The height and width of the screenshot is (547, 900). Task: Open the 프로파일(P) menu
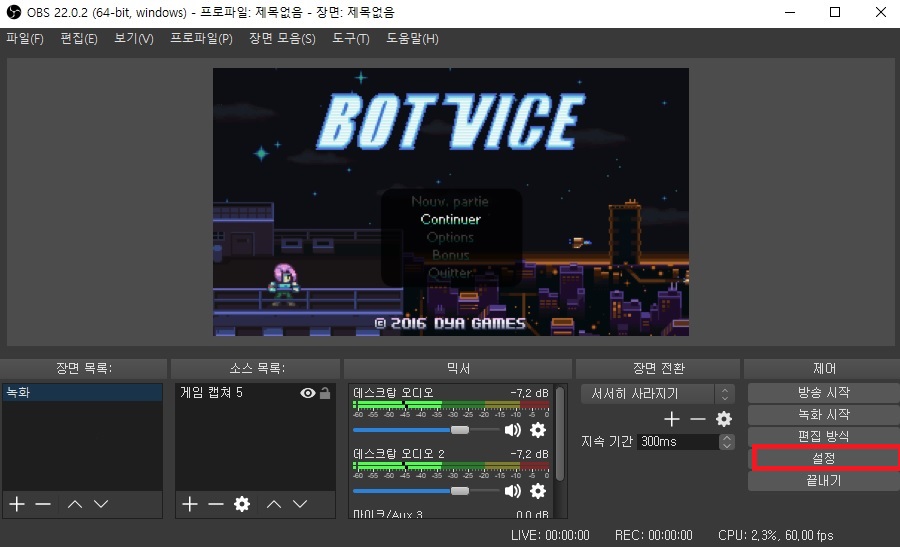point(201,38)
